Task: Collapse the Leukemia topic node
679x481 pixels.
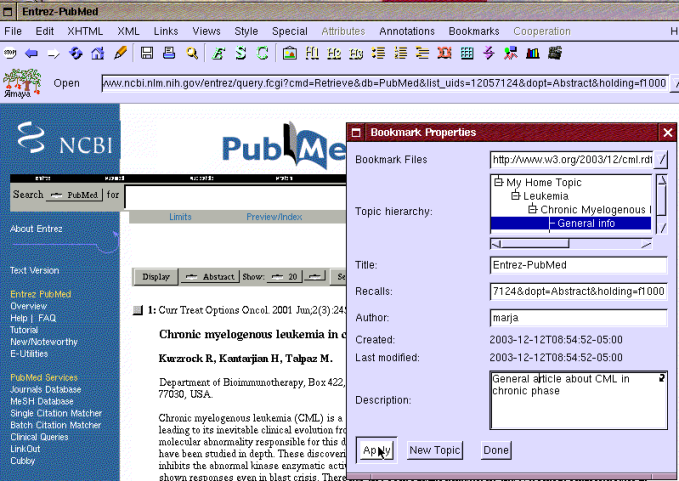Action: (x=515, y=197)
